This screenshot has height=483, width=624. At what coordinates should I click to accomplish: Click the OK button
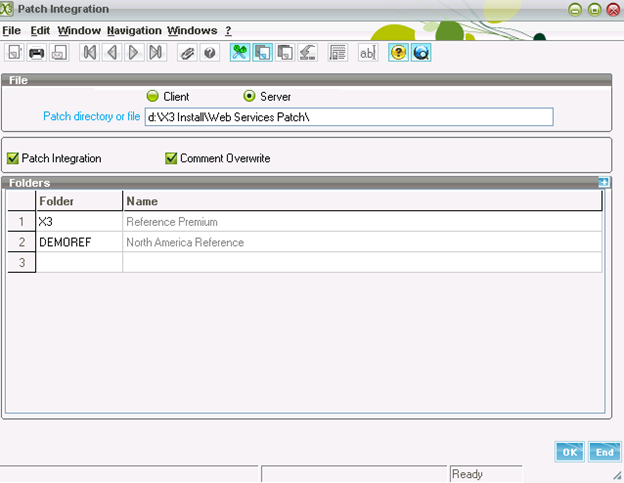(x=569, y=452)
